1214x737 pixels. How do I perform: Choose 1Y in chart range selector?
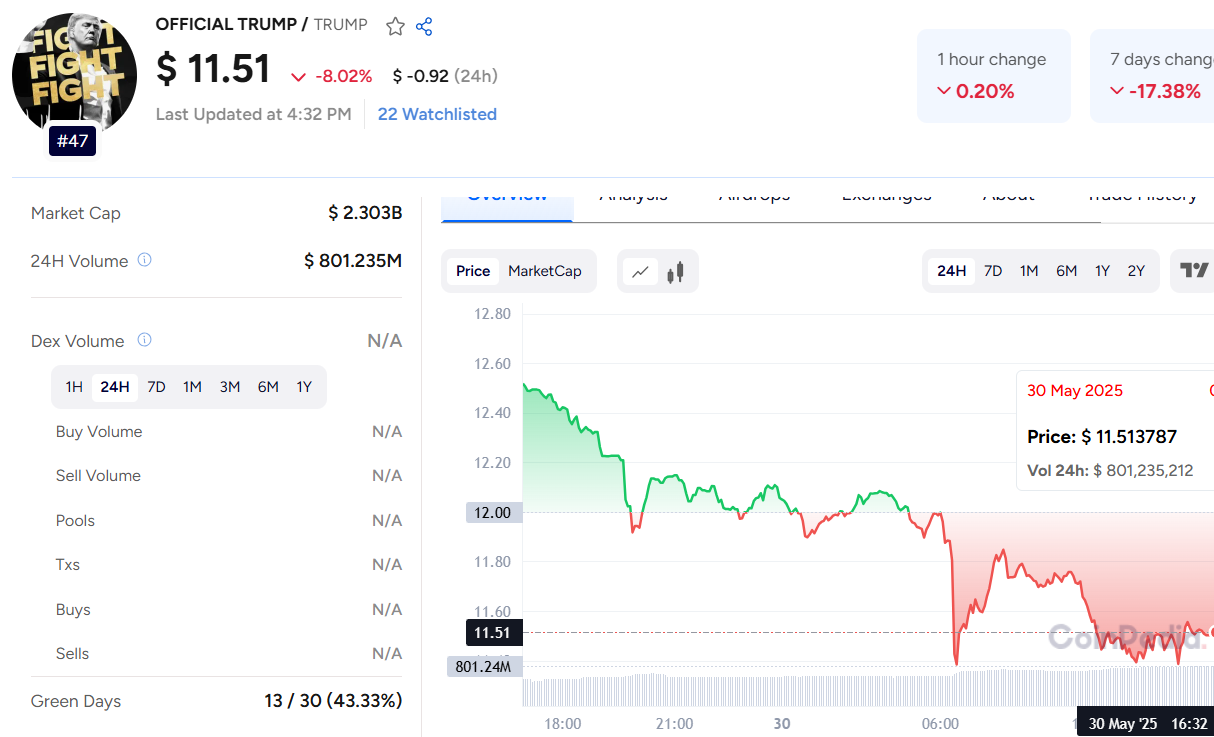pos(1102,271)
